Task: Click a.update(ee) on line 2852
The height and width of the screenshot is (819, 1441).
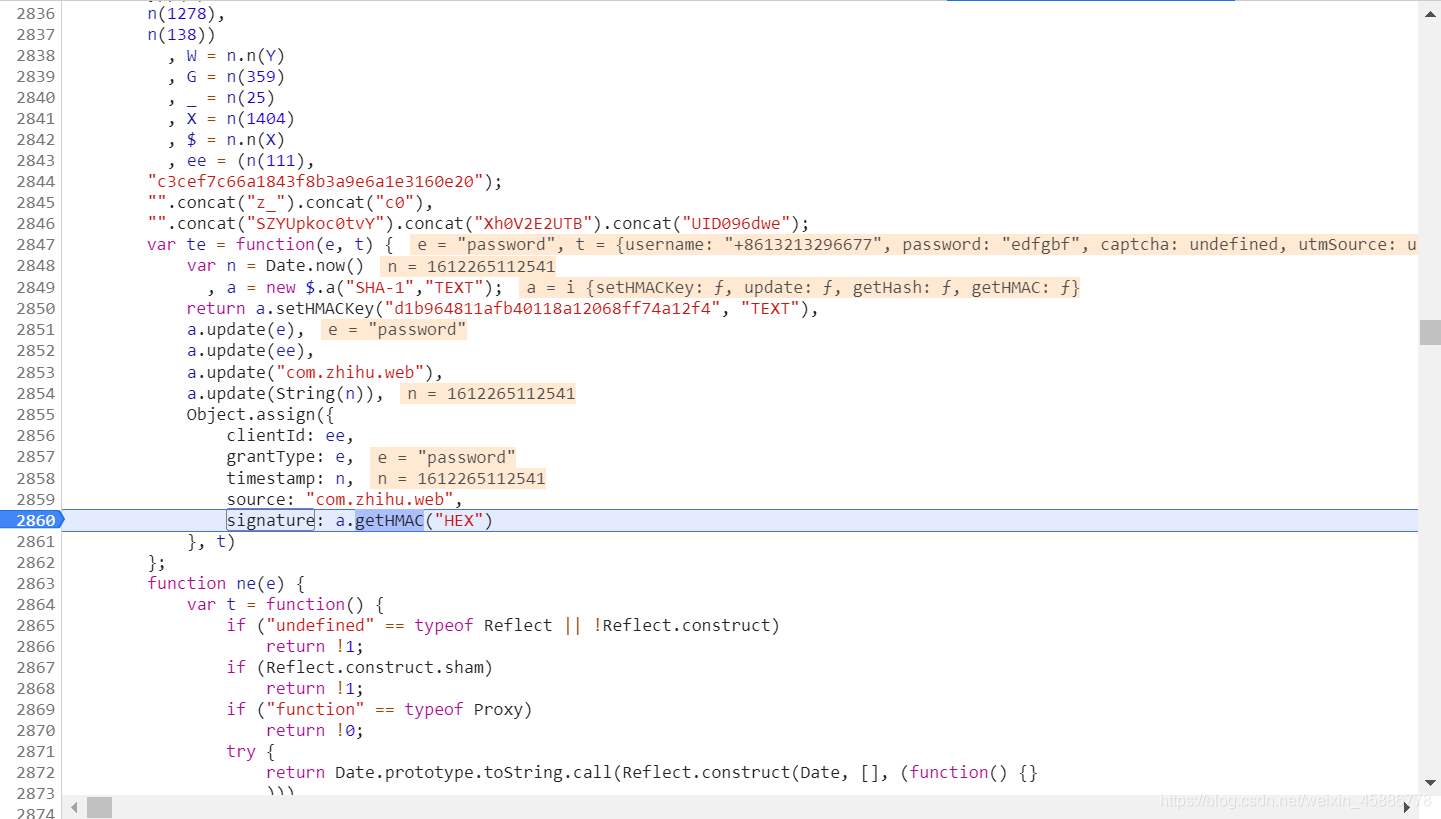Action: pyautogui.click(x=246, y=351)
